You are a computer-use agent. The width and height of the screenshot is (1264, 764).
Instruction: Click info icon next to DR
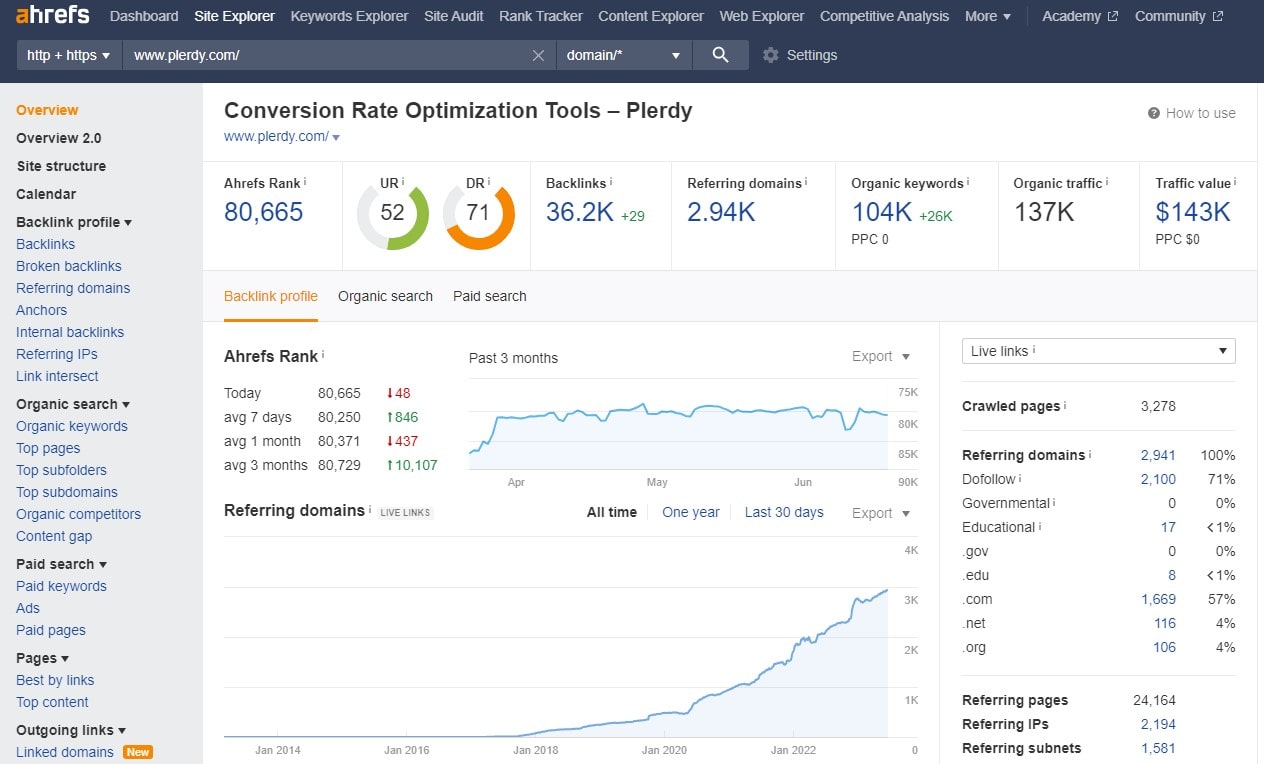click(489, 182)
